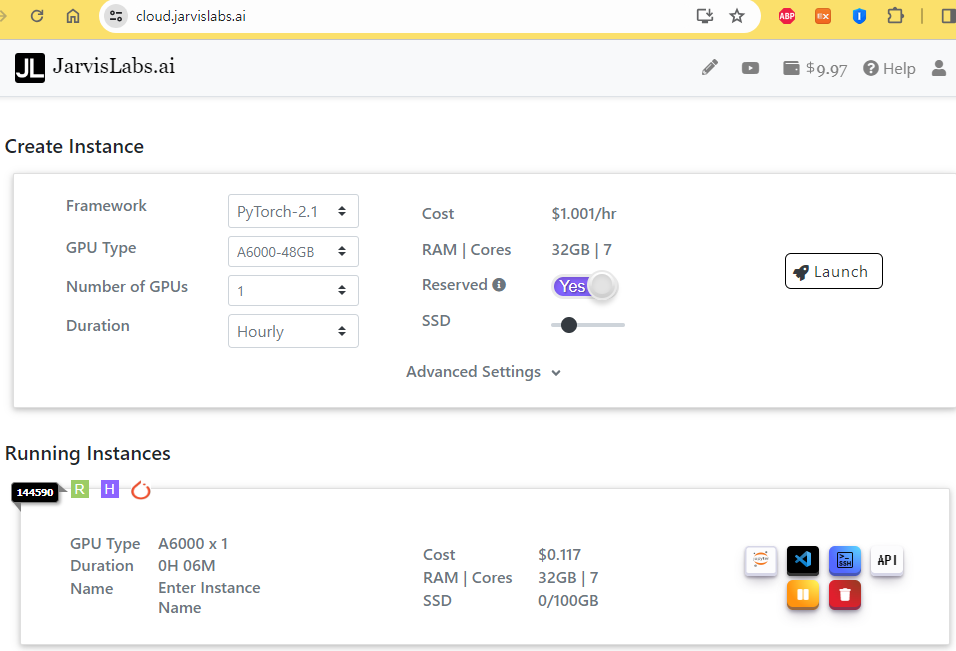Click the 0/100GB SSD usage value
The height and width of the screenshot is (651, 956).
coord(568,600)
